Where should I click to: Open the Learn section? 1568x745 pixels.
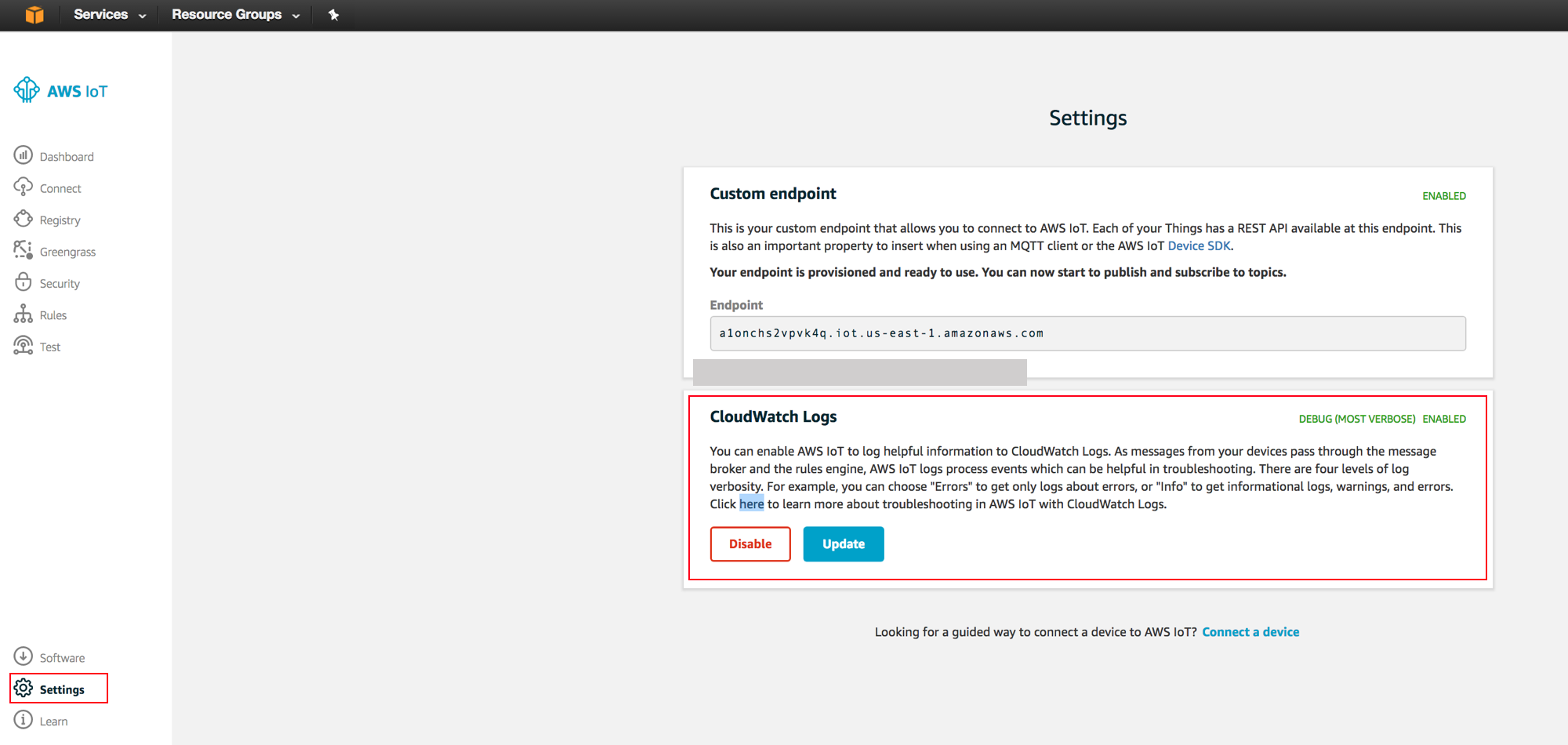(53, 720)
